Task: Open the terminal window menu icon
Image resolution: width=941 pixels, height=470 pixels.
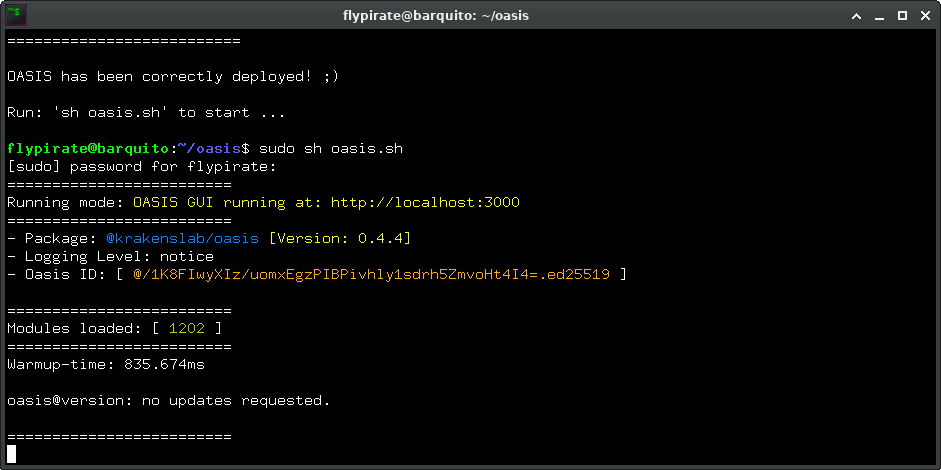Action: [x=16, y=14]
